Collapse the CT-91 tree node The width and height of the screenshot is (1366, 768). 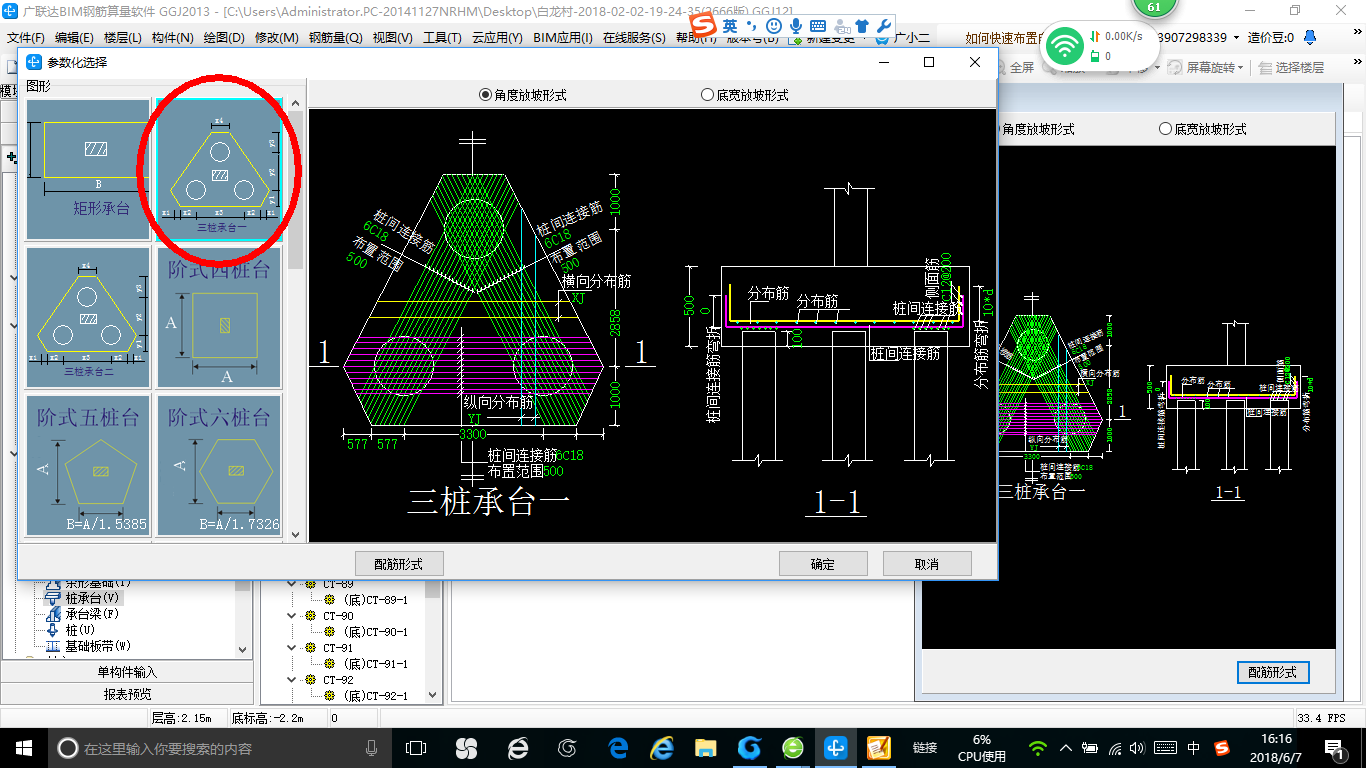click(292, 648)
